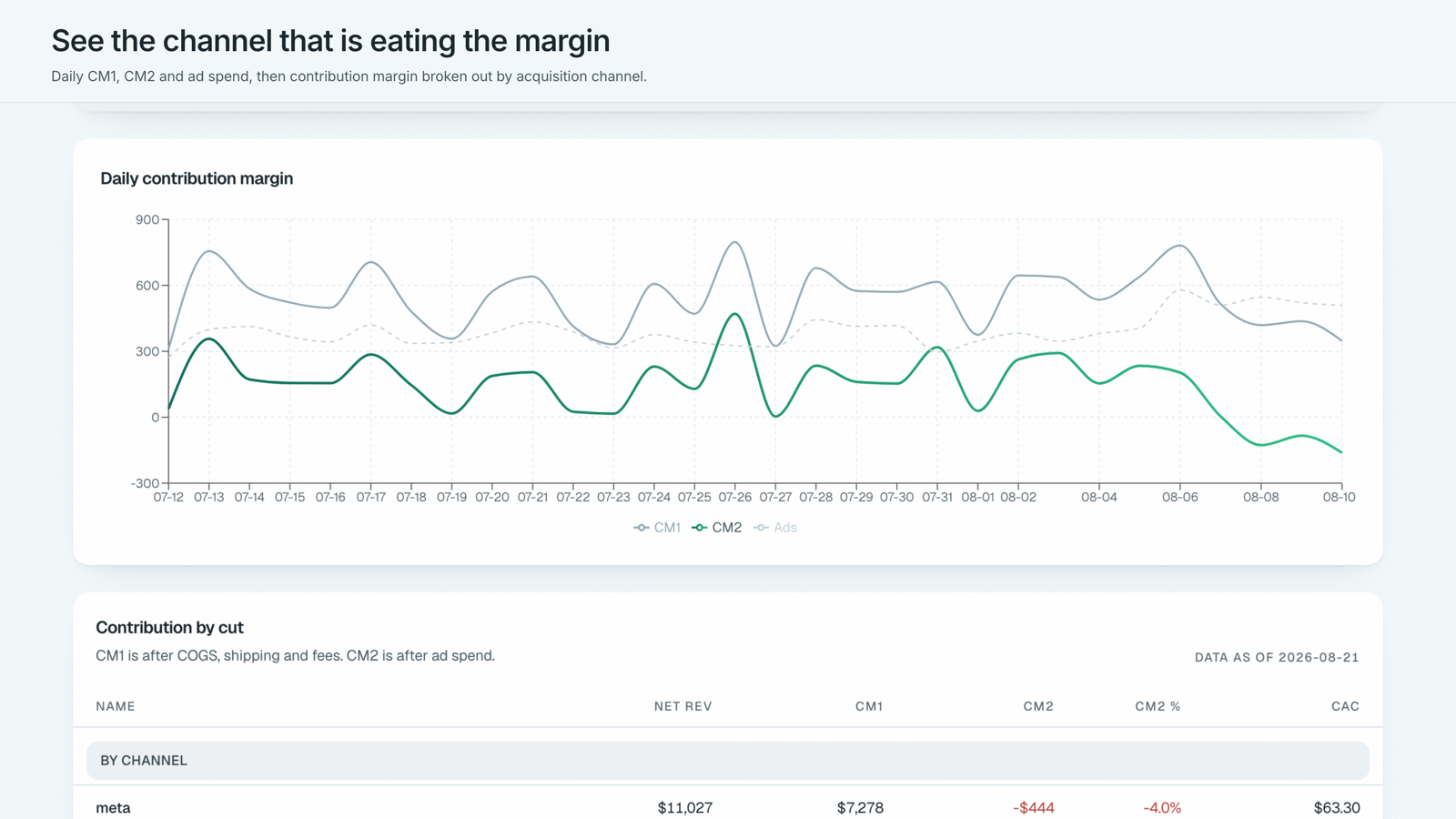Sort table by NET REV column
1456x819 pixels.
(x=682, y=706)
